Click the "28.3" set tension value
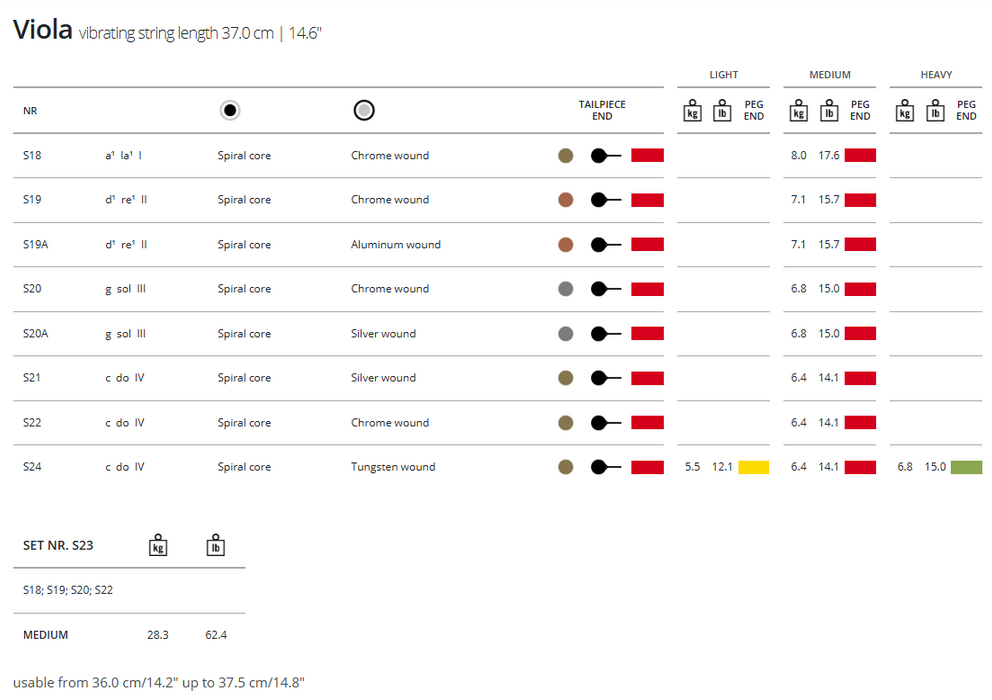992x700 pixels. [158, 635]
